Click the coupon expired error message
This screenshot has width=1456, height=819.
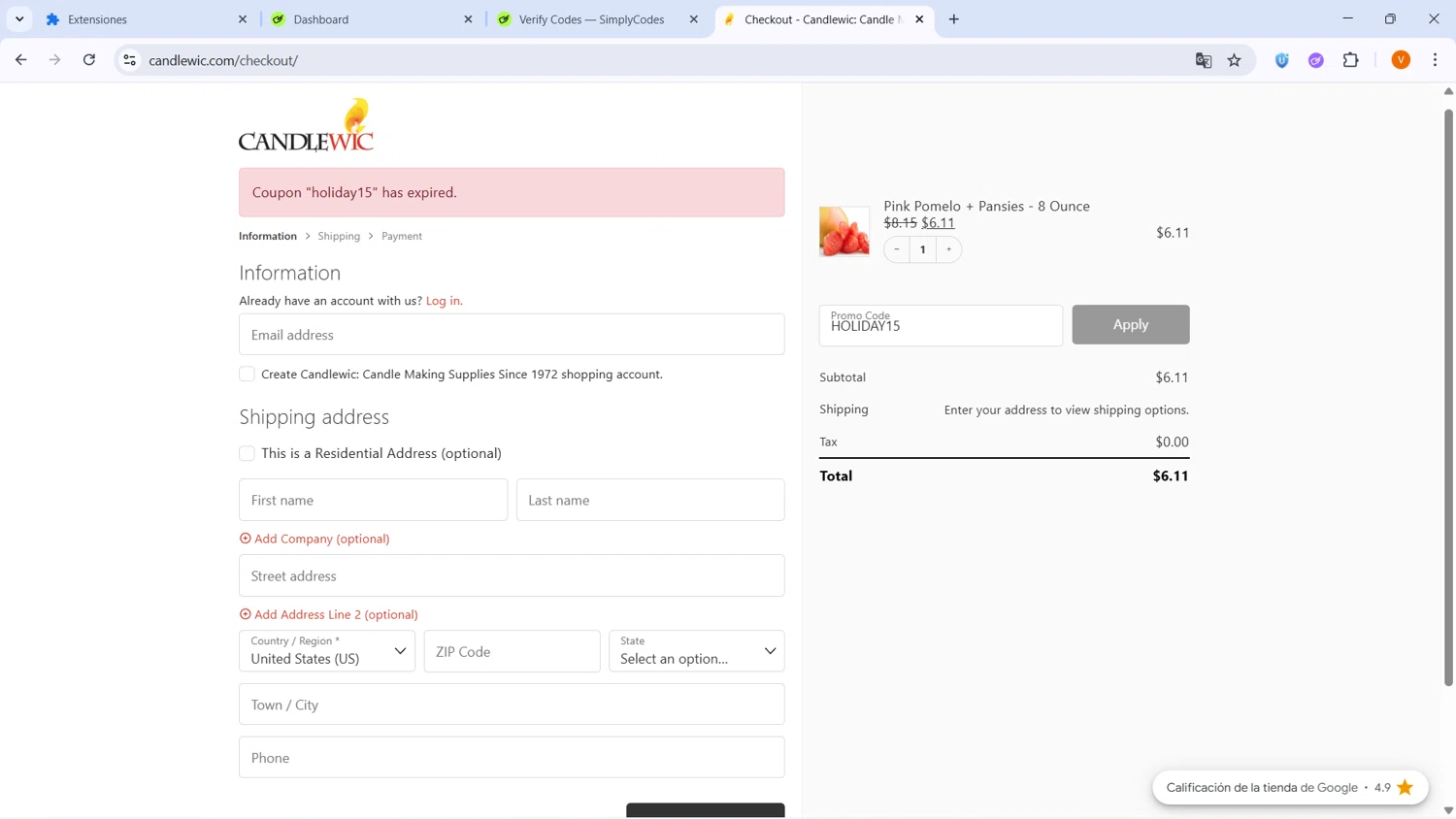coord(512,192)
